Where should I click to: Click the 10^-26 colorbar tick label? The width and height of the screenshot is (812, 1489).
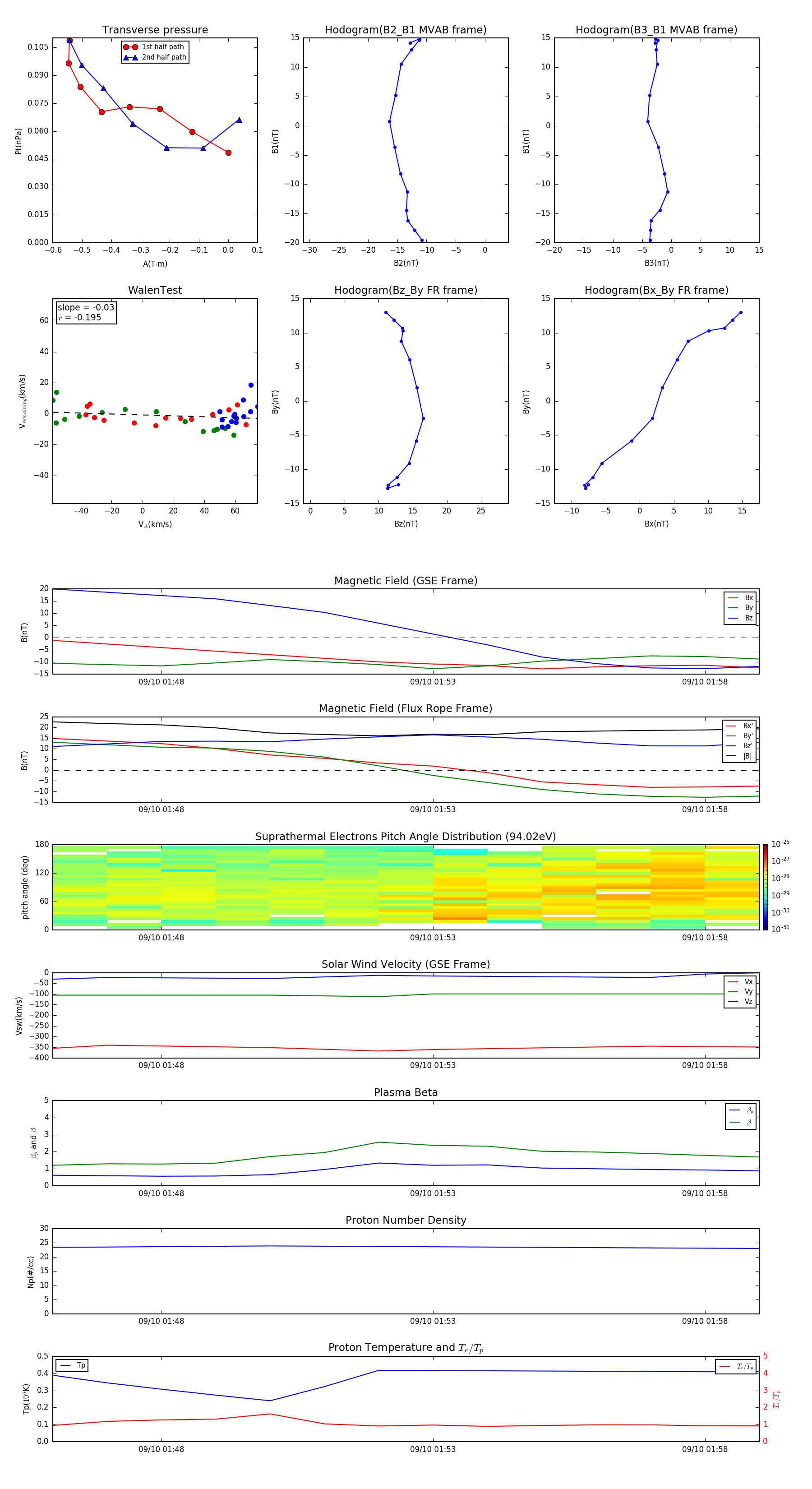point(780,844)
